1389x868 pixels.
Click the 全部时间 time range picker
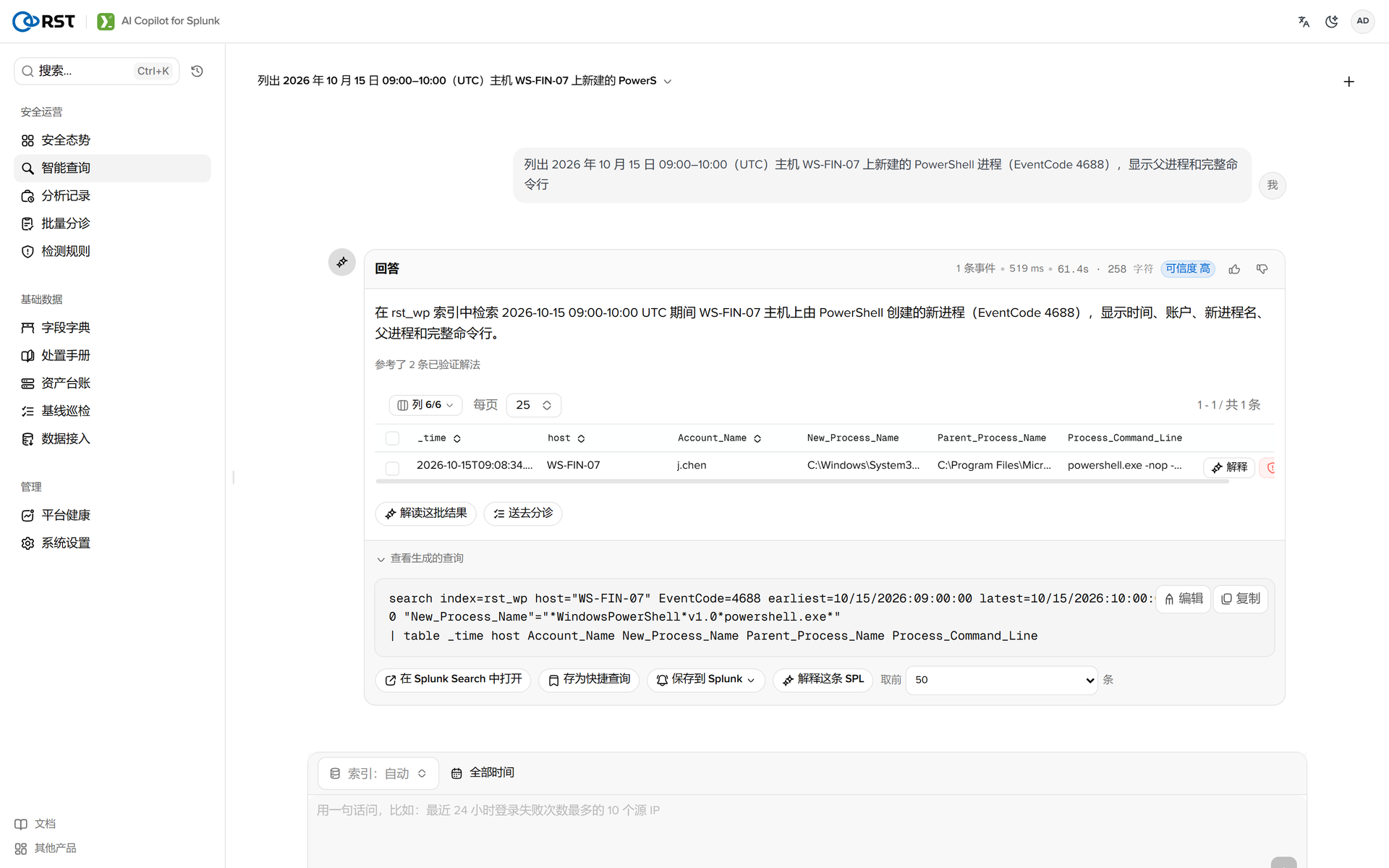483,773
